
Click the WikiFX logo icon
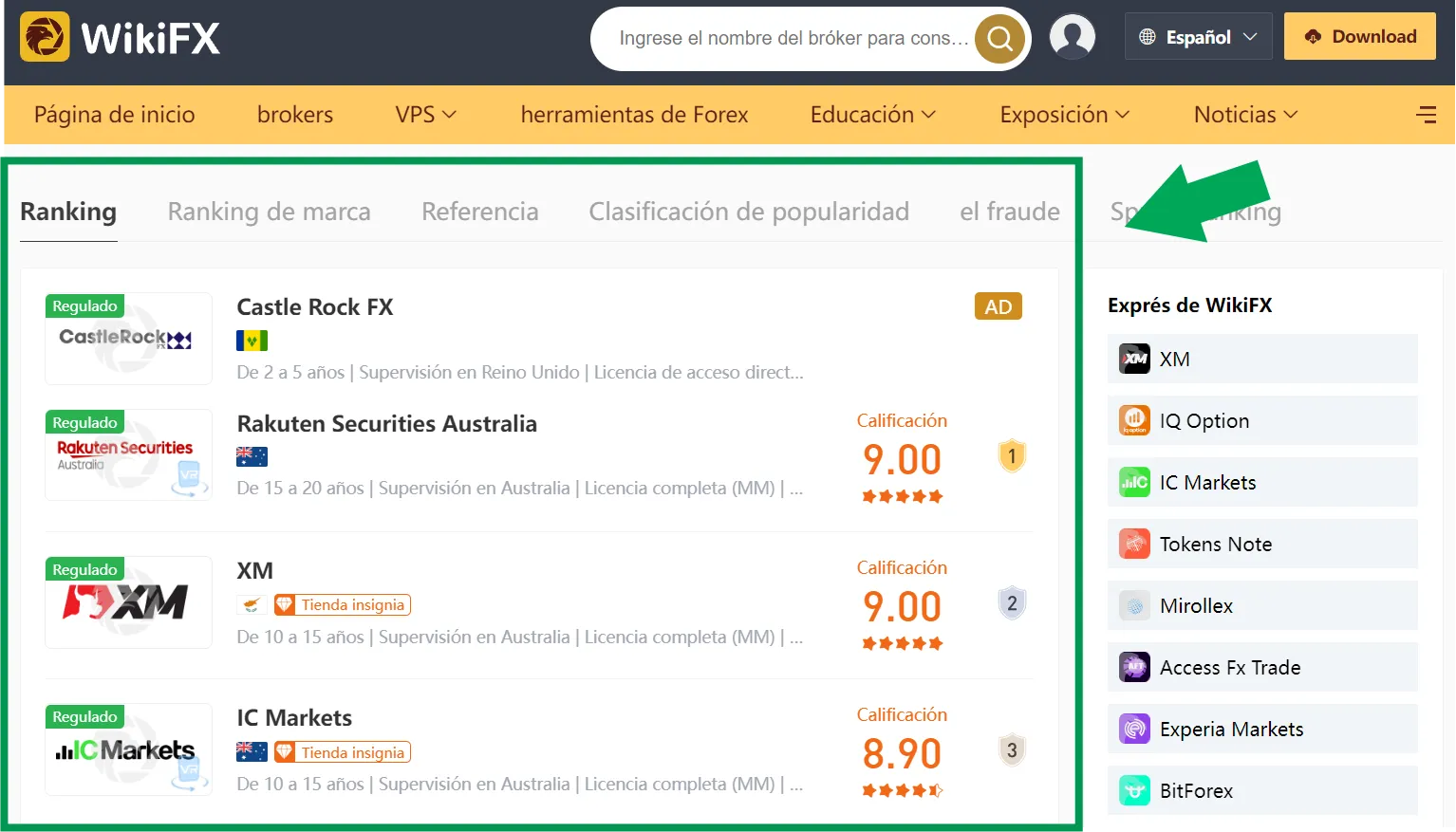pos(45,37)
